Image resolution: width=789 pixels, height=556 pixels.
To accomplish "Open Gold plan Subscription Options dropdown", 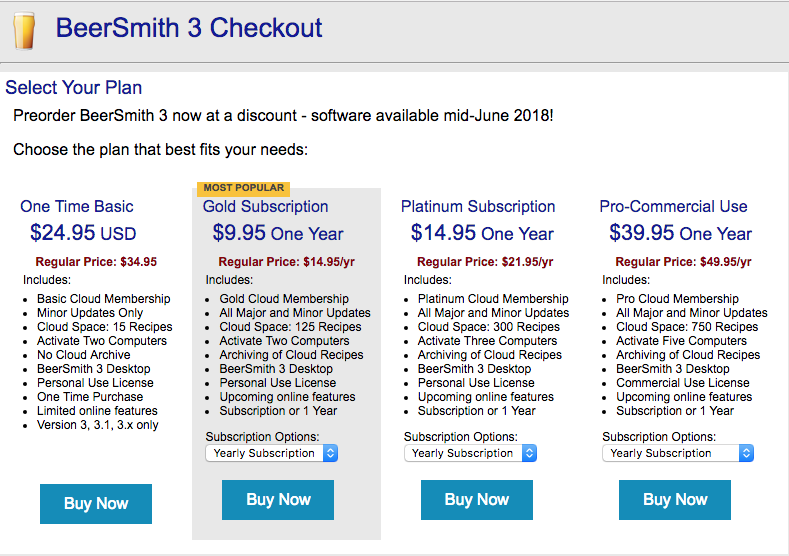I will coord(272,453).
